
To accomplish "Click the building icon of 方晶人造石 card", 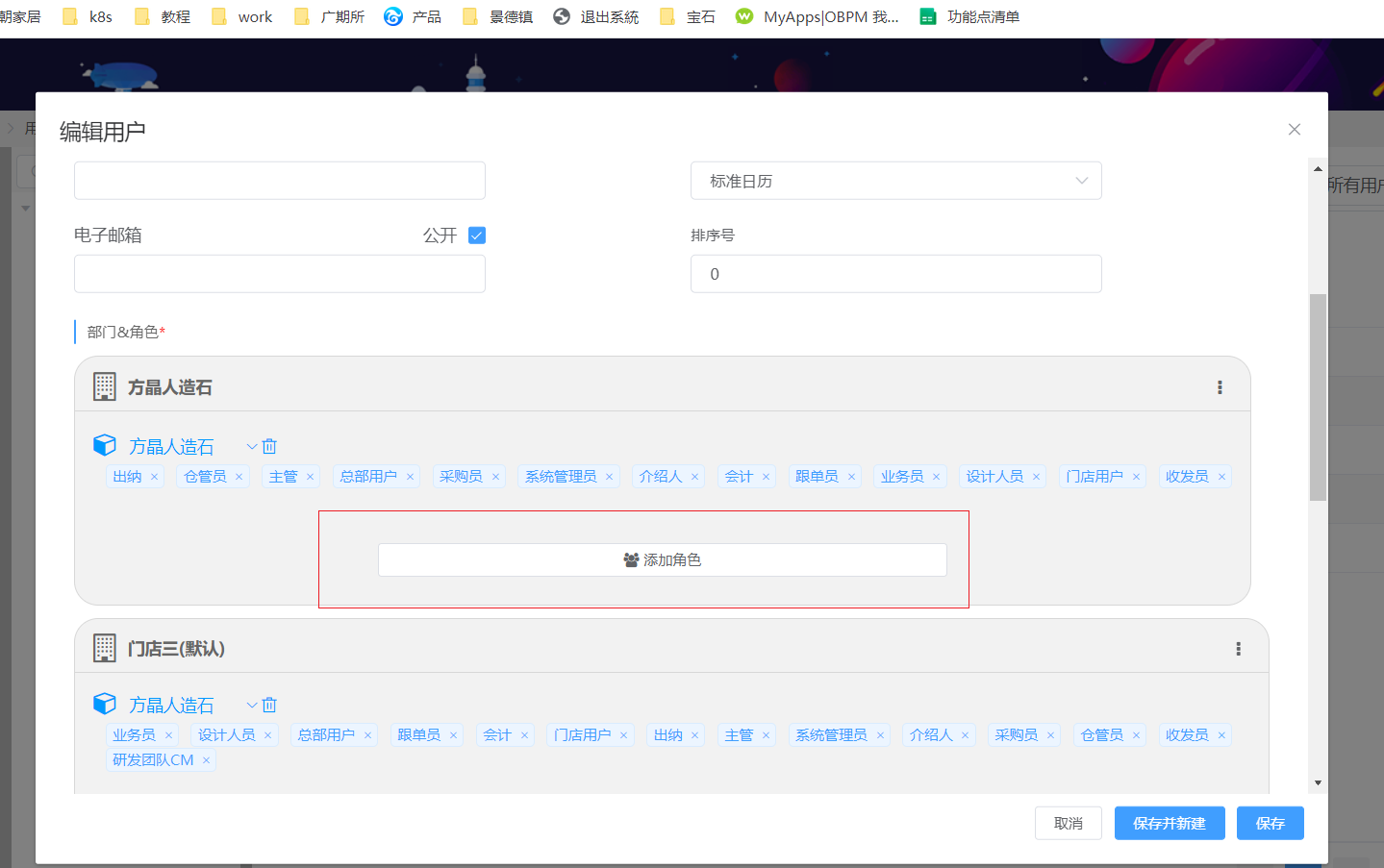I will pos(105,386).
